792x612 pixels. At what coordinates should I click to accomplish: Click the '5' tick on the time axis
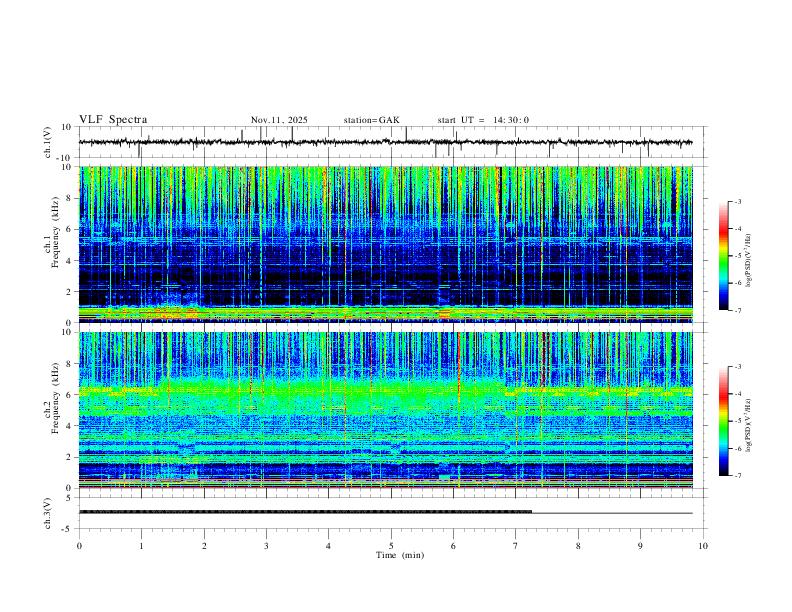(391, 546)
